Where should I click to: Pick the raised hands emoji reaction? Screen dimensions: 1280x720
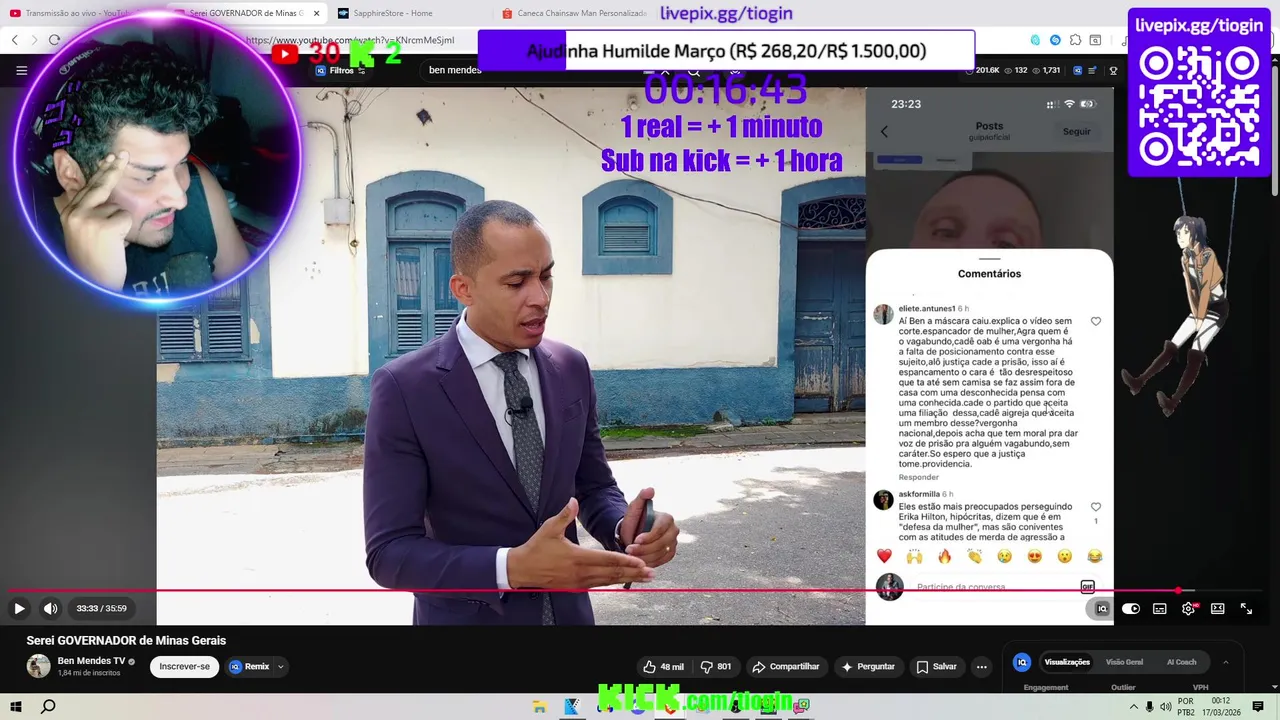point(914,556)
